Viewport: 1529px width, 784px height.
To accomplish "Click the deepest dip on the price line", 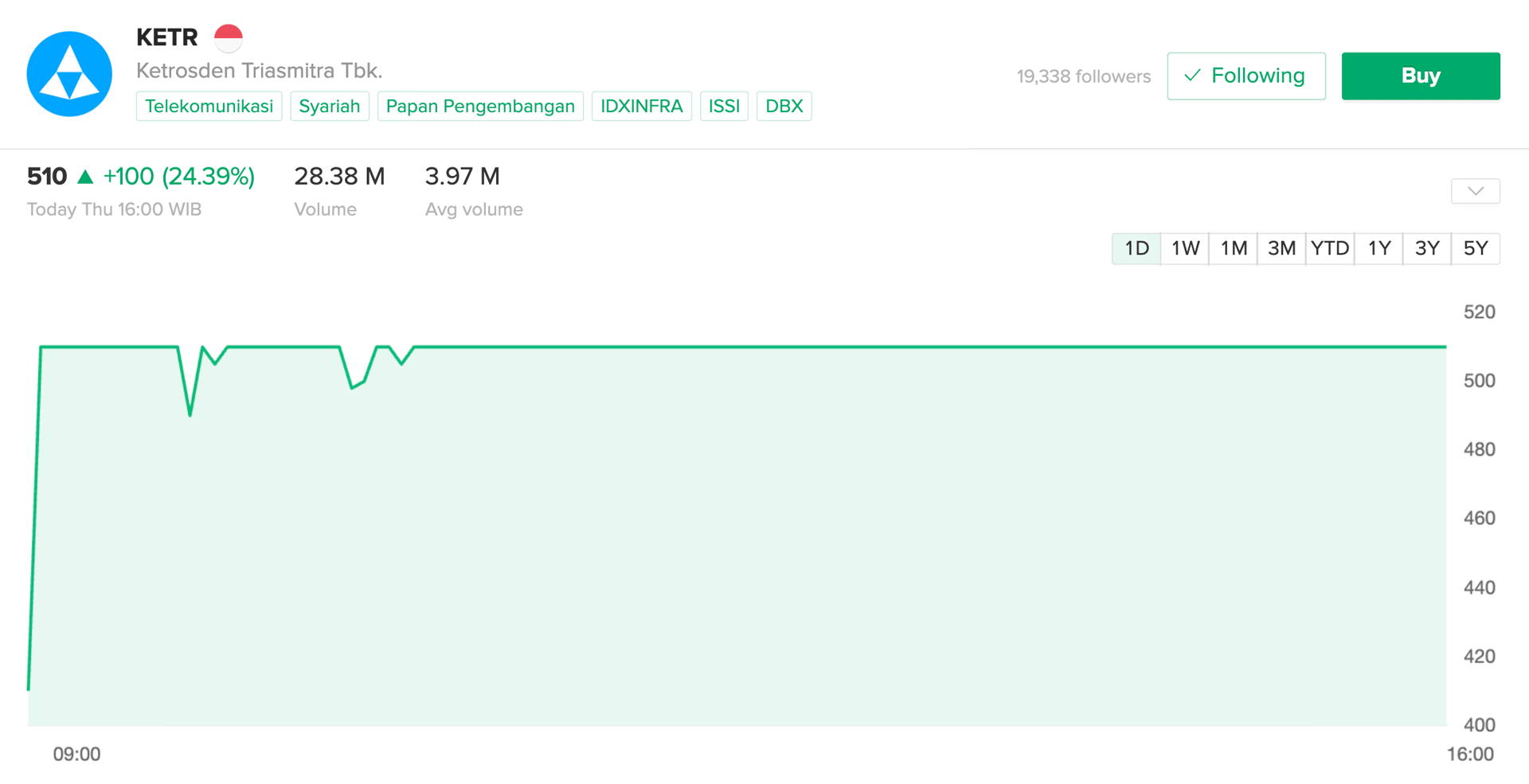I will (x=190, y=414).
